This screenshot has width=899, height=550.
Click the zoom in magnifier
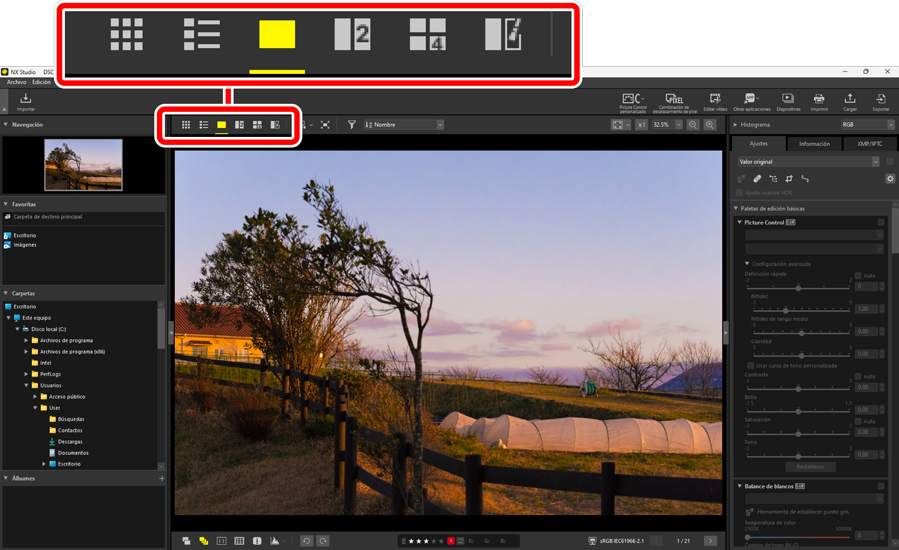[710, 125]
